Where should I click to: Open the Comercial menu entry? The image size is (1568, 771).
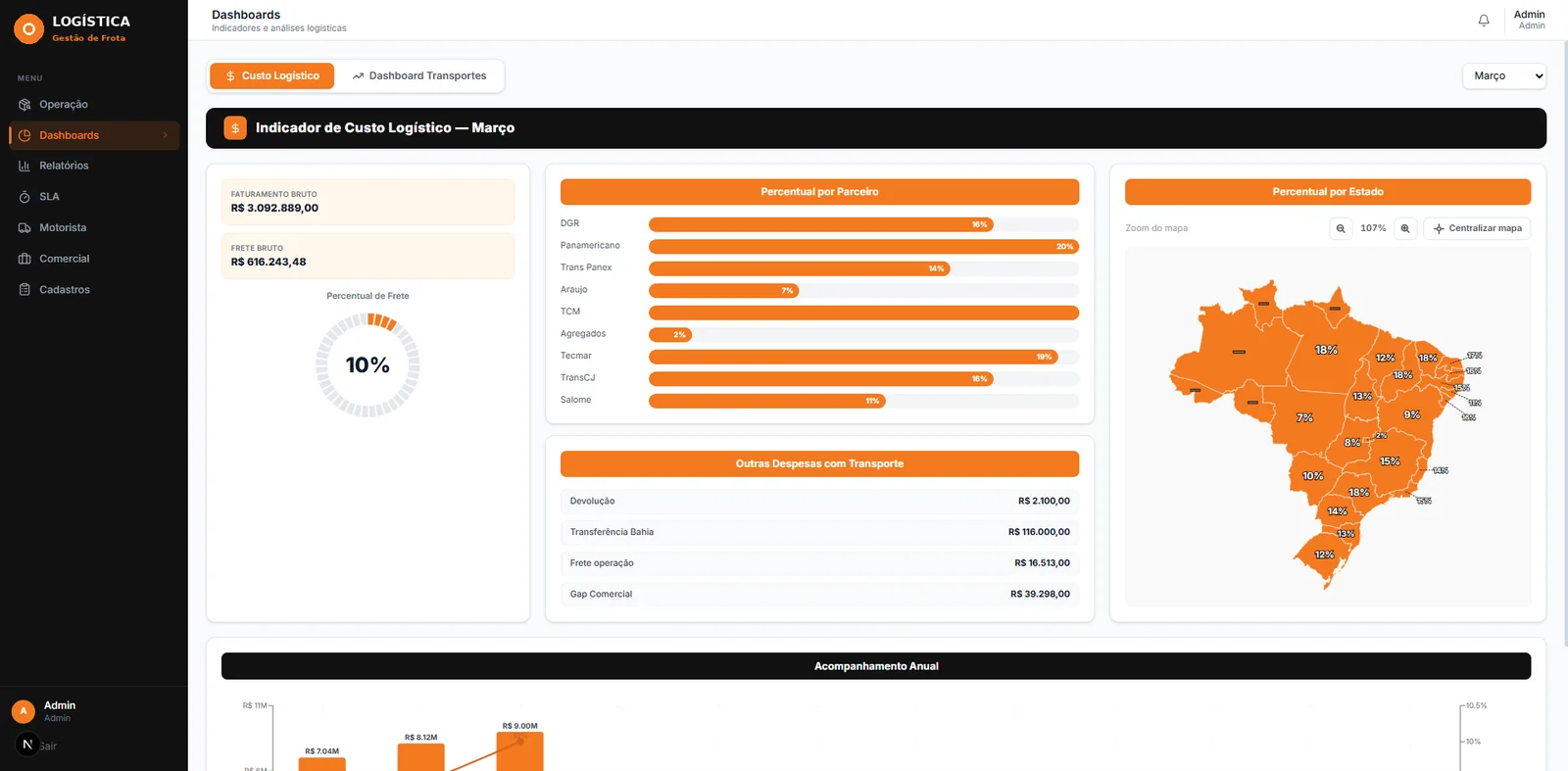tap(94, 259)
